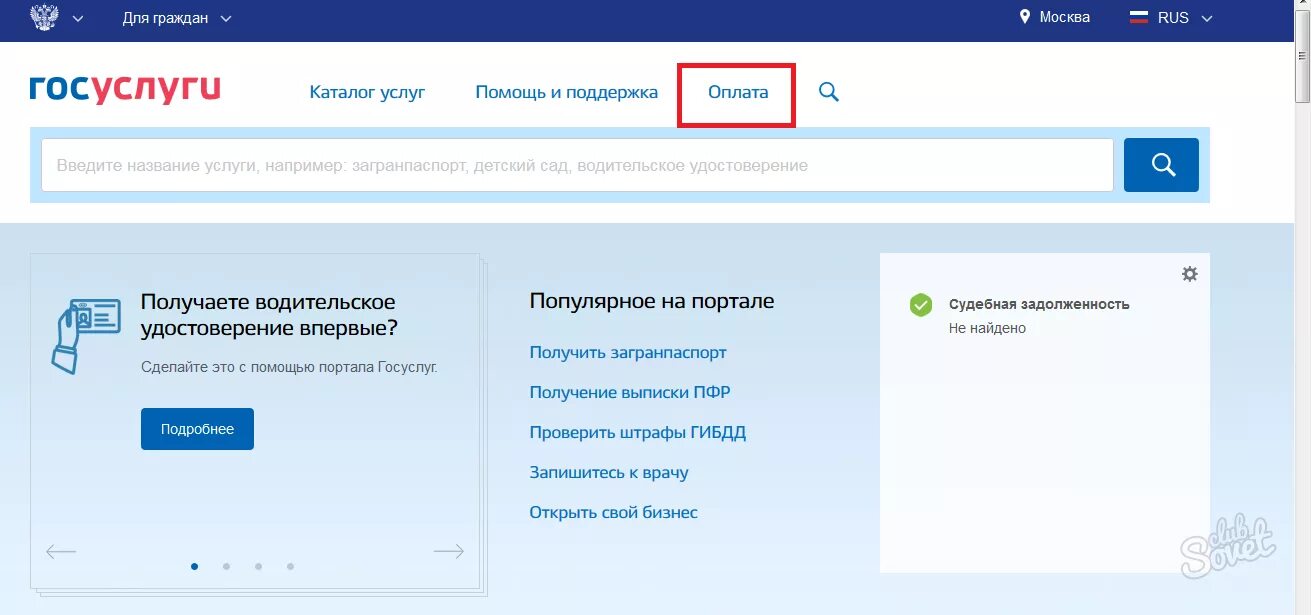Screen dimensions: 1311x615
Task: Open 'Помощь и поддержка' menu
Action: (566, 92)
